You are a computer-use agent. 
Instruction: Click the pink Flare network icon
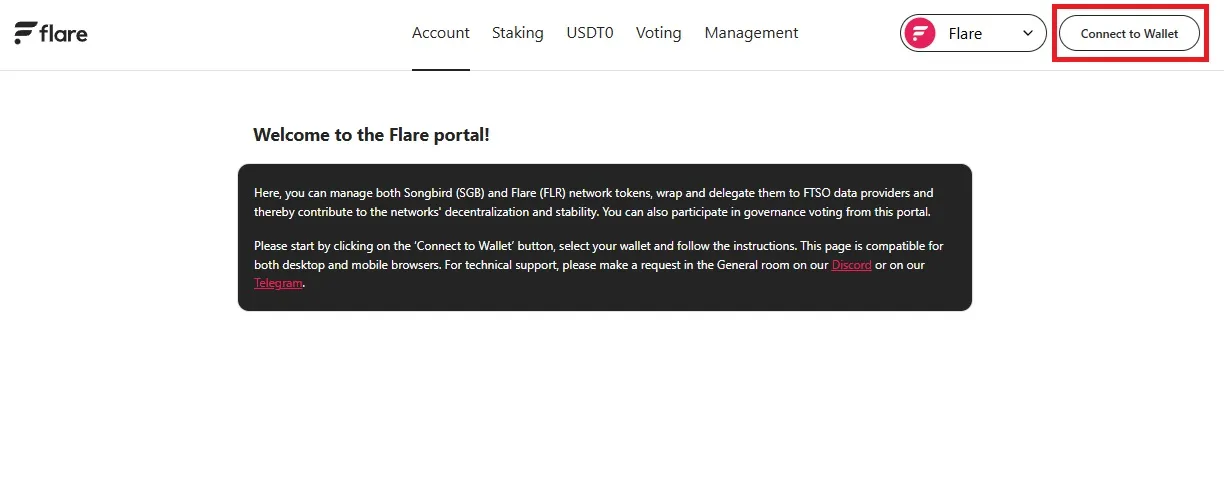[919, 33]
